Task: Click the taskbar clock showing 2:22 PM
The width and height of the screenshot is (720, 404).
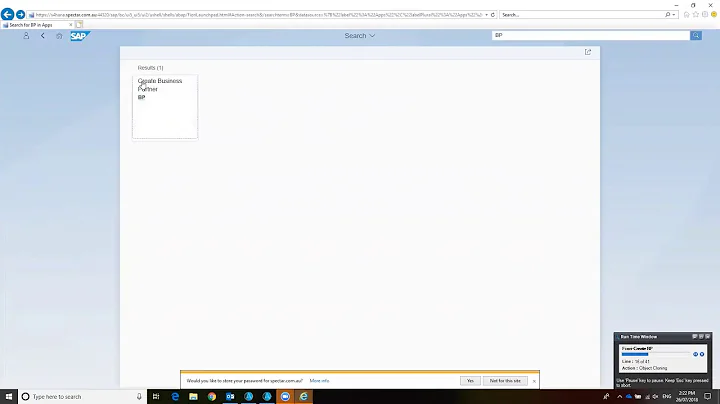Action: pyautogui.click(x=686, y=396)
